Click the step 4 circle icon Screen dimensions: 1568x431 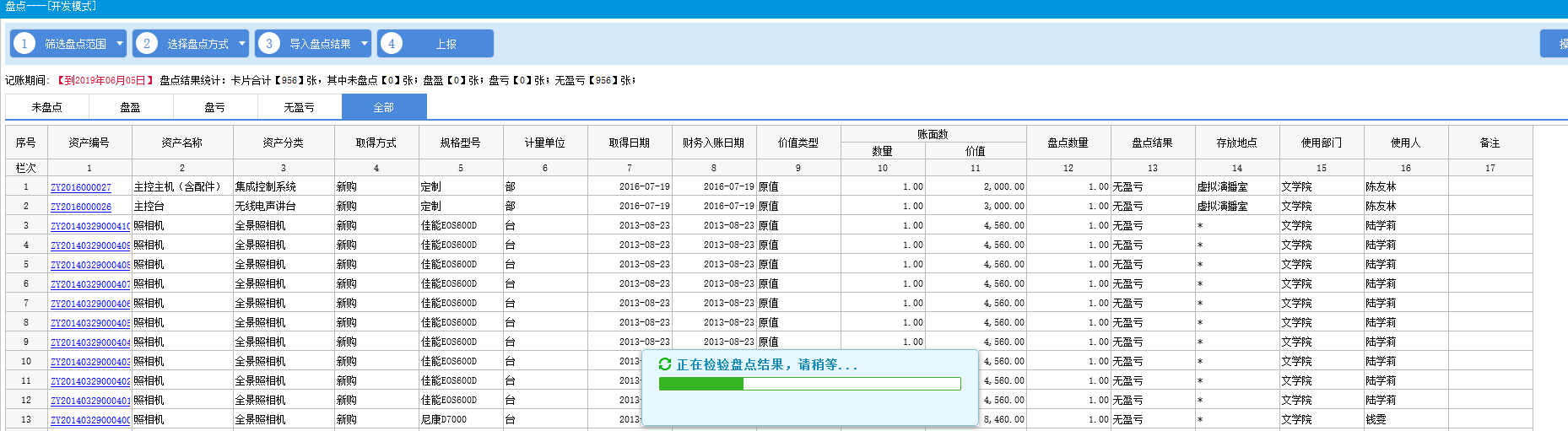coord(392,44)
